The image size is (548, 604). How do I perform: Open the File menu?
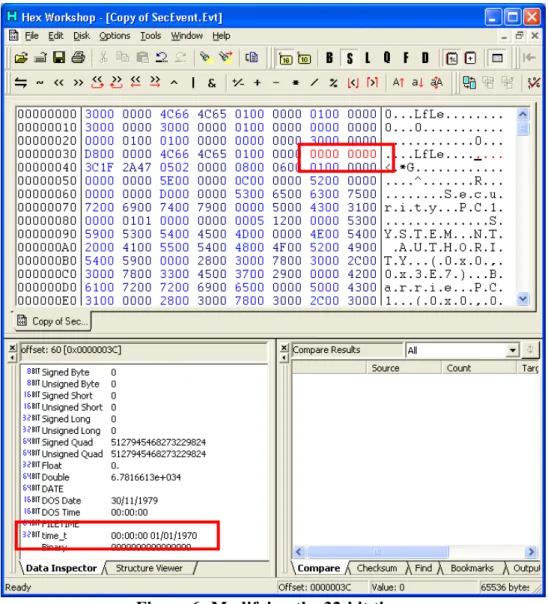[x=32, y=36]
